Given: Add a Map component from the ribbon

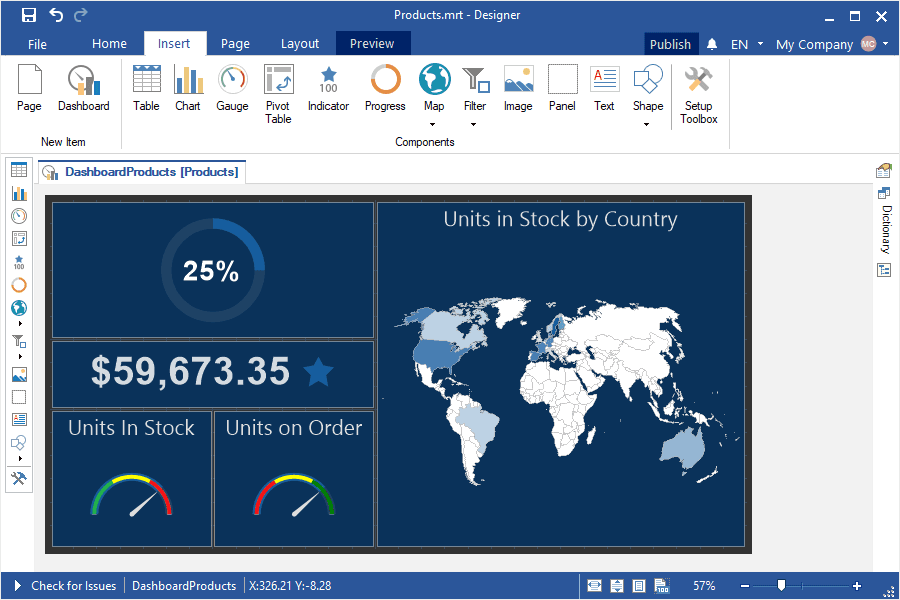Looking at the screenshot, I should [435, 88].
